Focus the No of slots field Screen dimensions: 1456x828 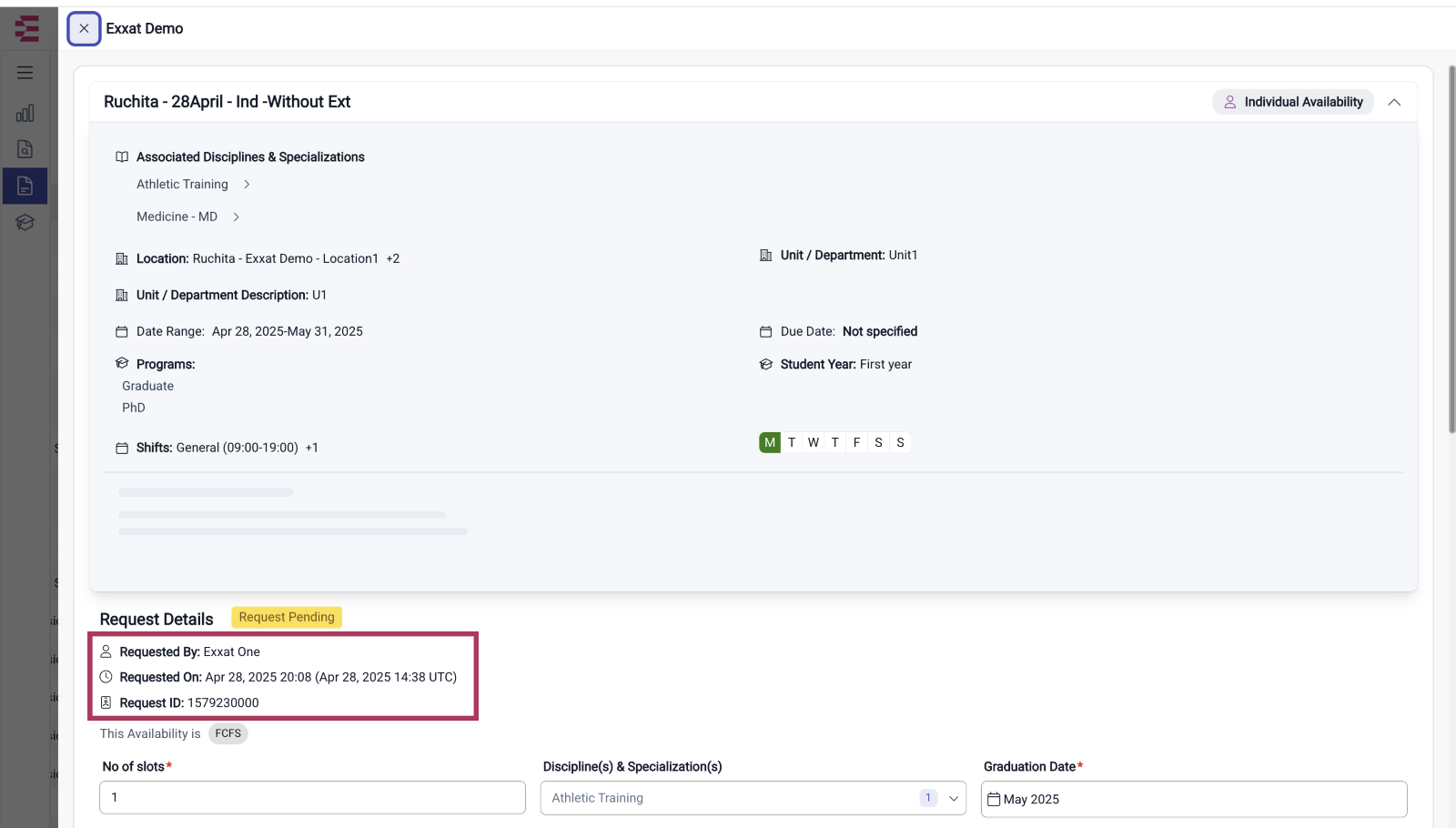tap(312, 798)
